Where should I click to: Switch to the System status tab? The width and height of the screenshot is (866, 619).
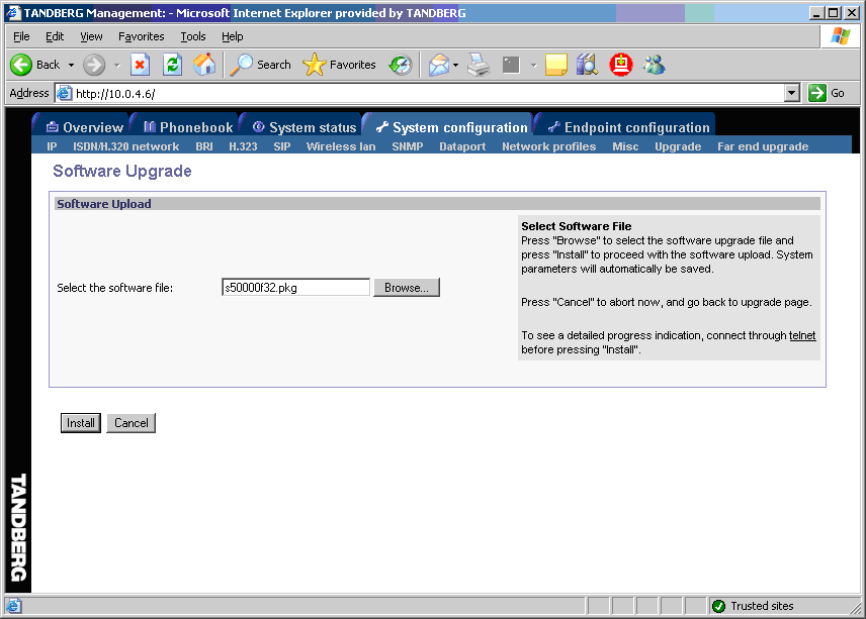[x=304, y=127]
